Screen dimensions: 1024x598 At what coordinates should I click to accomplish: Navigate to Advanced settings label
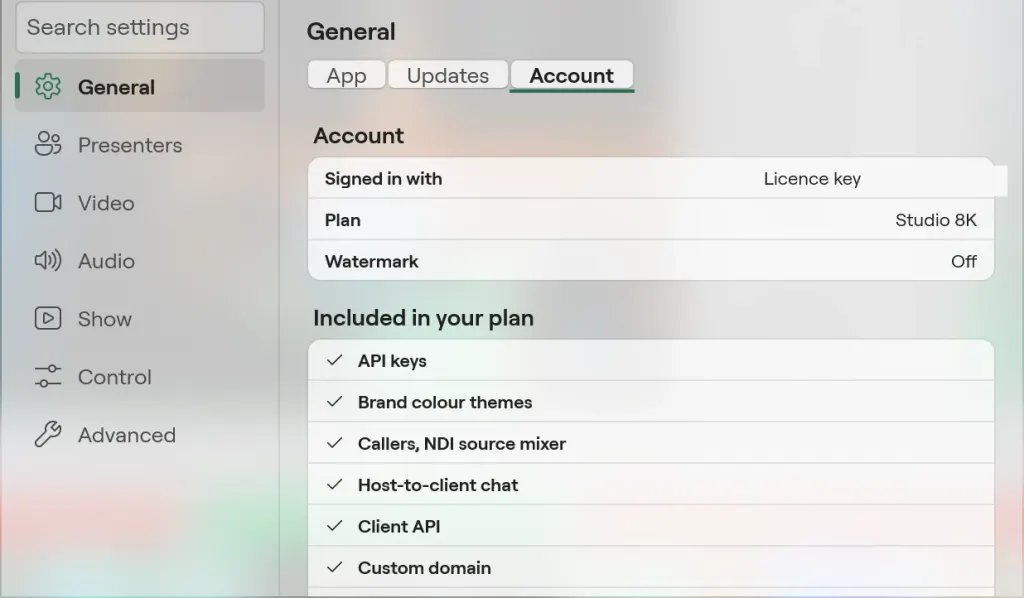(x=127, y=435)
